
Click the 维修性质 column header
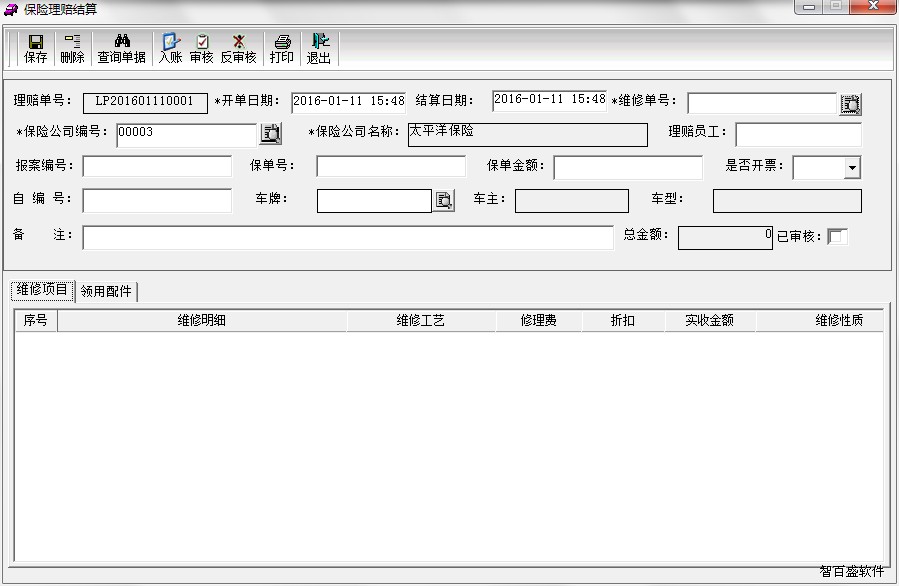(820, 320)
